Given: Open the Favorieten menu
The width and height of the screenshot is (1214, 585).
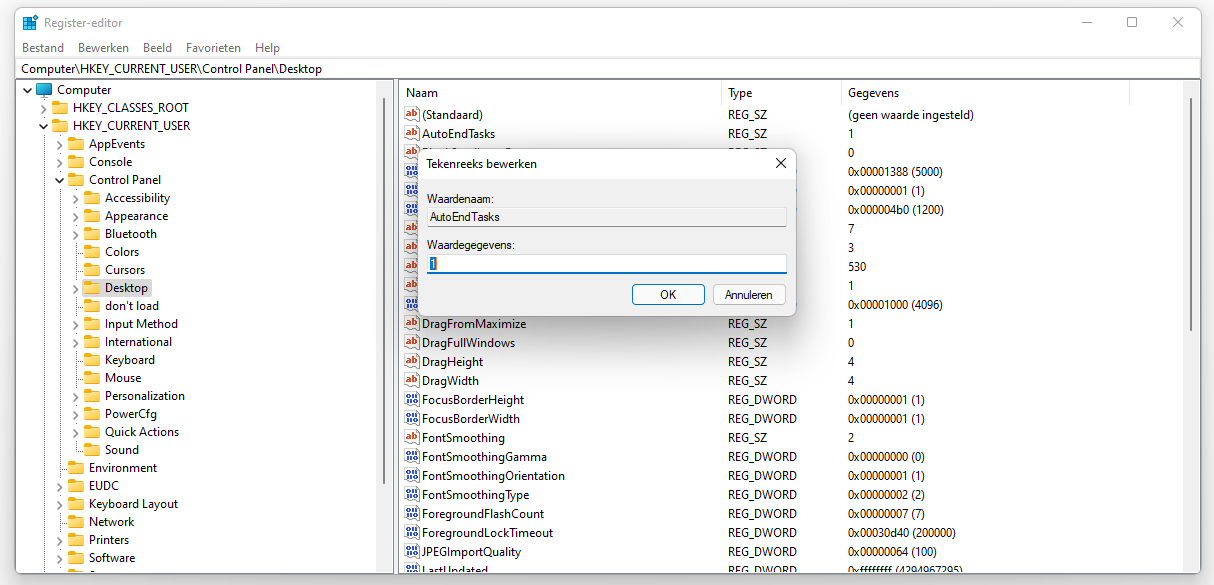Looking at the screenshot, I should (213, 47).
